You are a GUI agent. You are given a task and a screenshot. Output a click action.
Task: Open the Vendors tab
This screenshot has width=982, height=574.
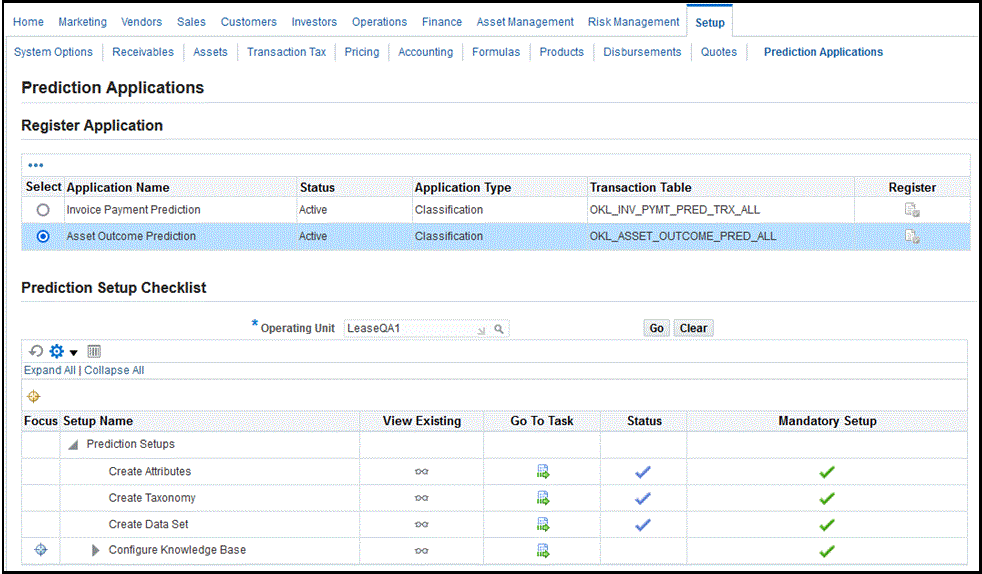click(x=142, y=22)
